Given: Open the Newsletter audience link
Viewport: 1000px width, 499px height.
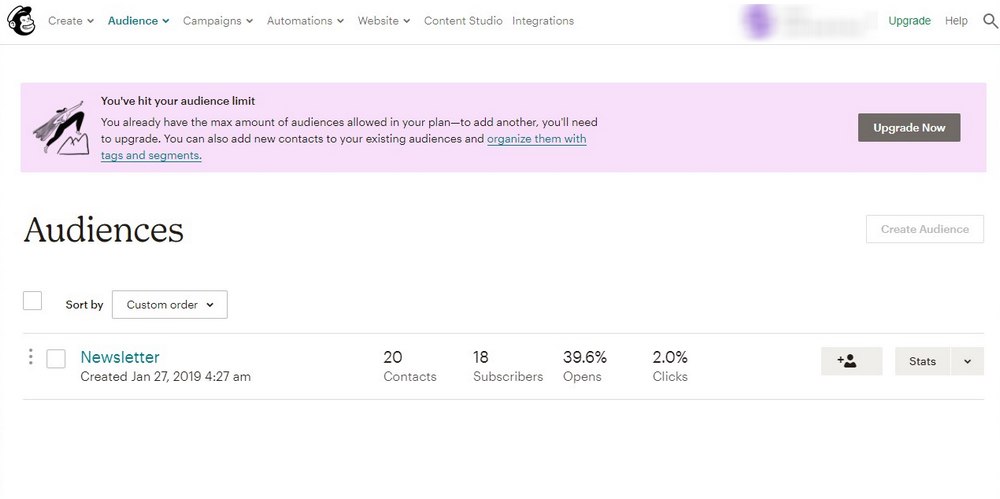Looking at the screenshot, I should tap(120, 357).
